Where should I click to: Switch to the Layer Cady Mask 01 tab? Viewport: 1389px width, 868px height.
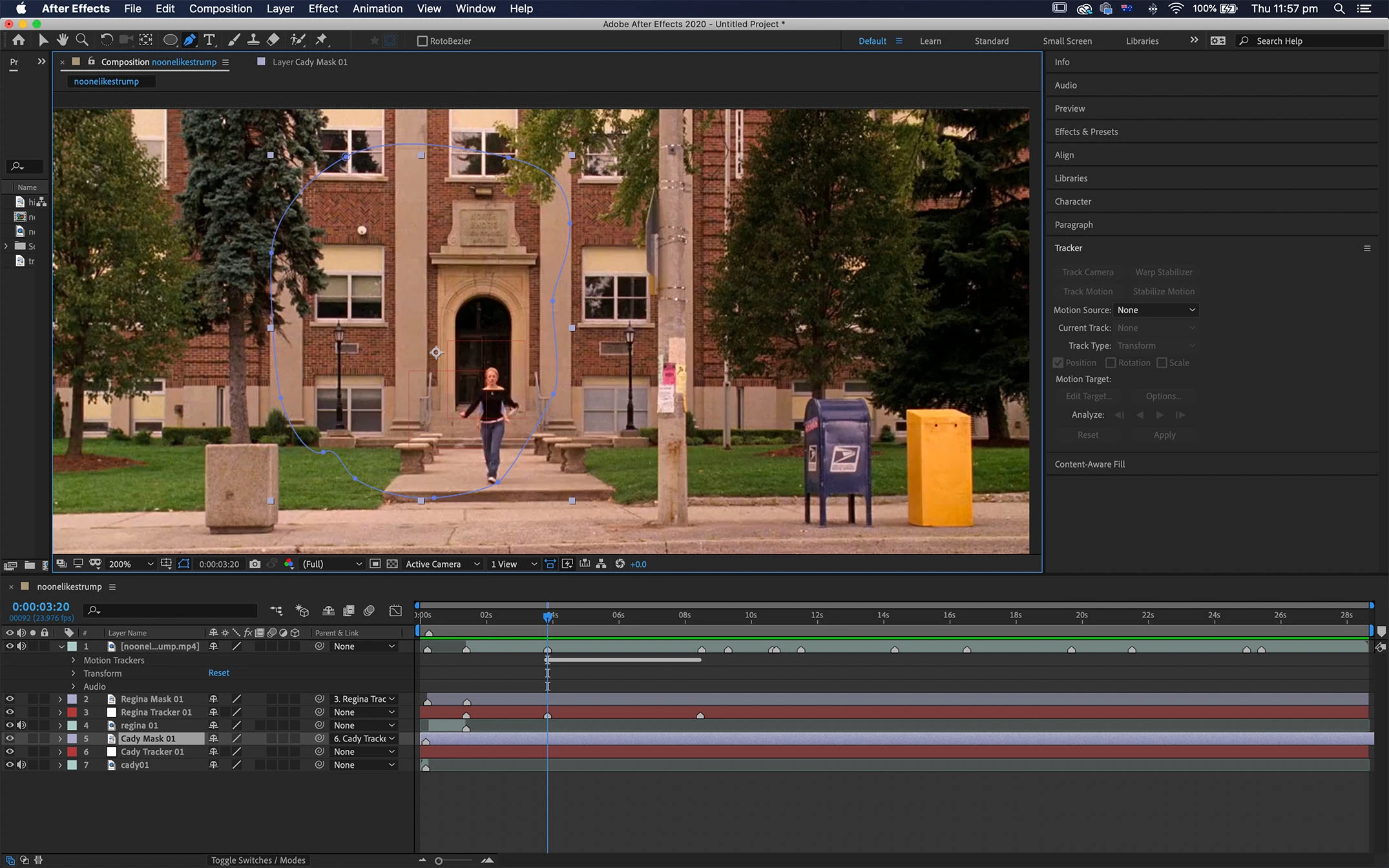pyautogui.click(x=309, y=62)
